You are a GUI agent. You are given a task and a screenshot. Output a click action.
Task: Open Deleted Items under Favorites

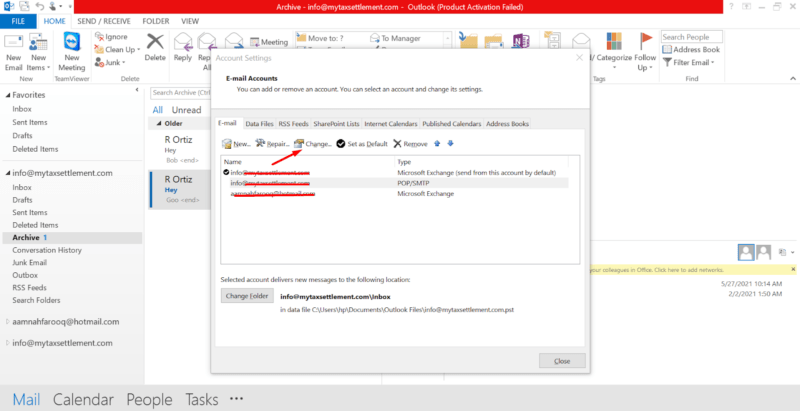click(35, 149)
